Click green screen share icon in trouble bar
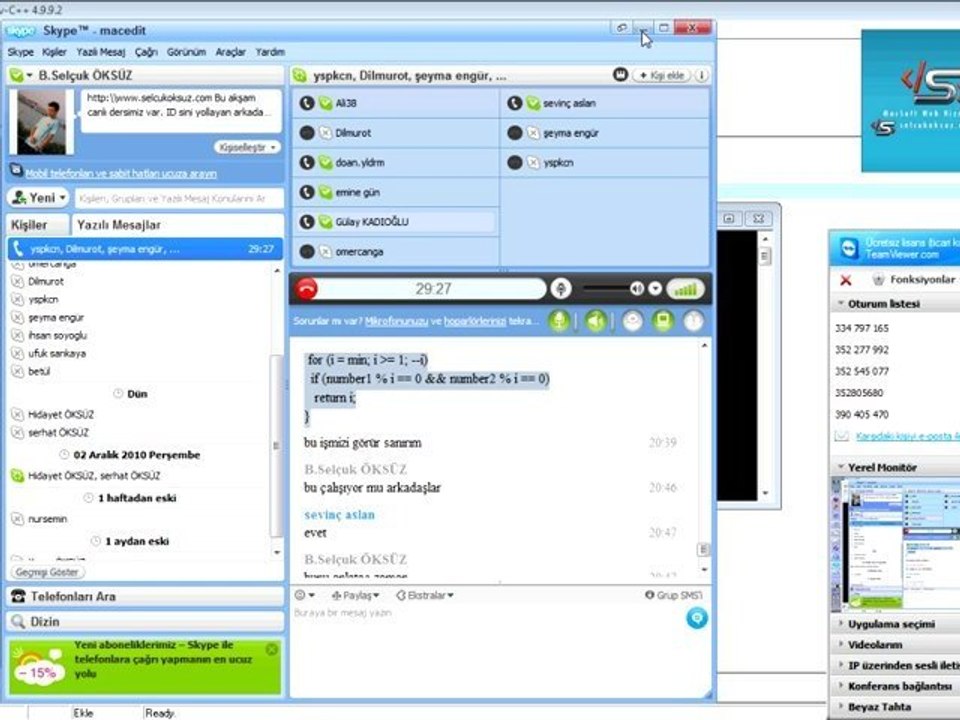 (x=662, y=321)
